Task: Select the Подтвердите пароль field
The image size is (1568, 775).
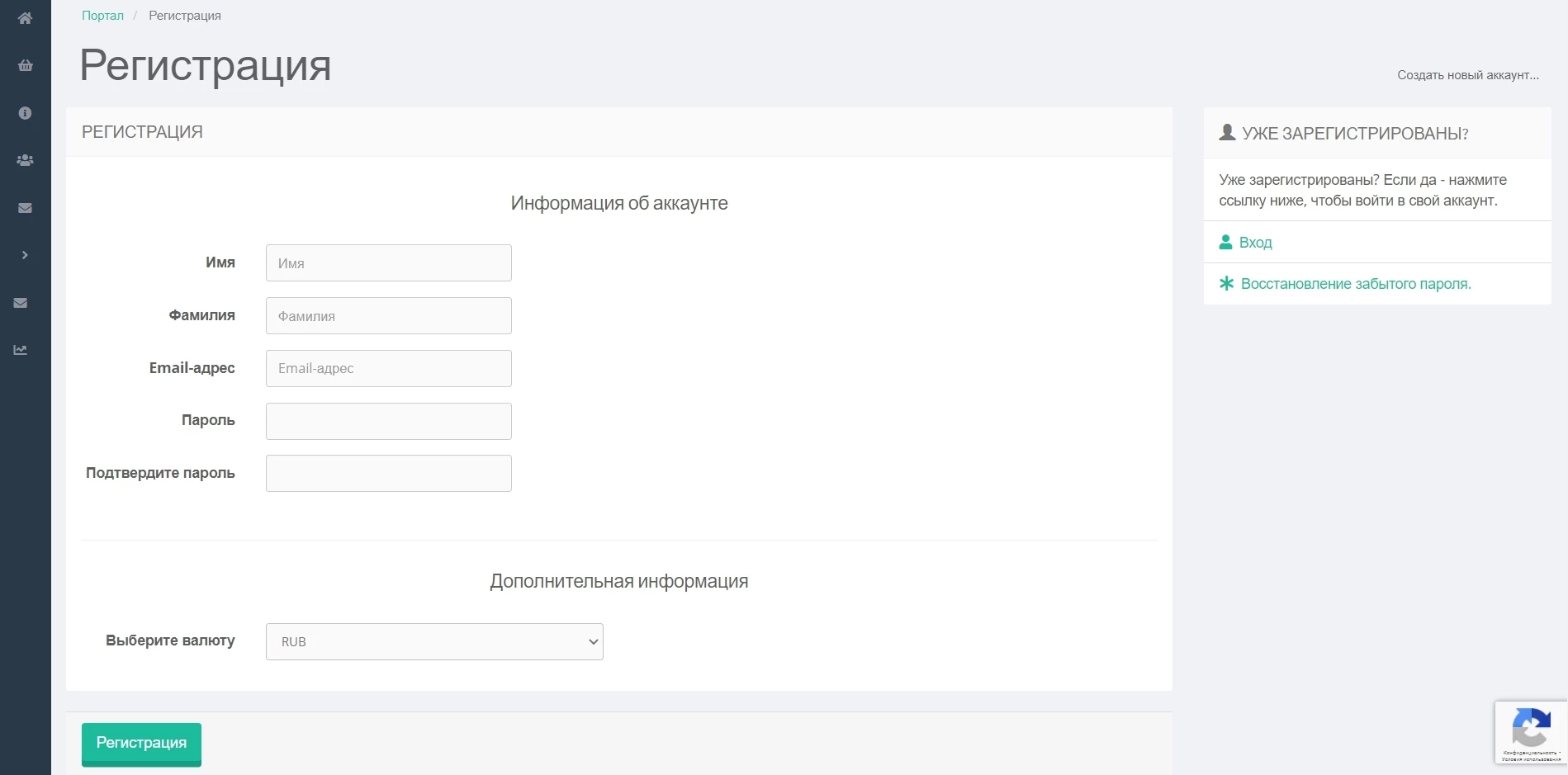Action: coord(389,474)
